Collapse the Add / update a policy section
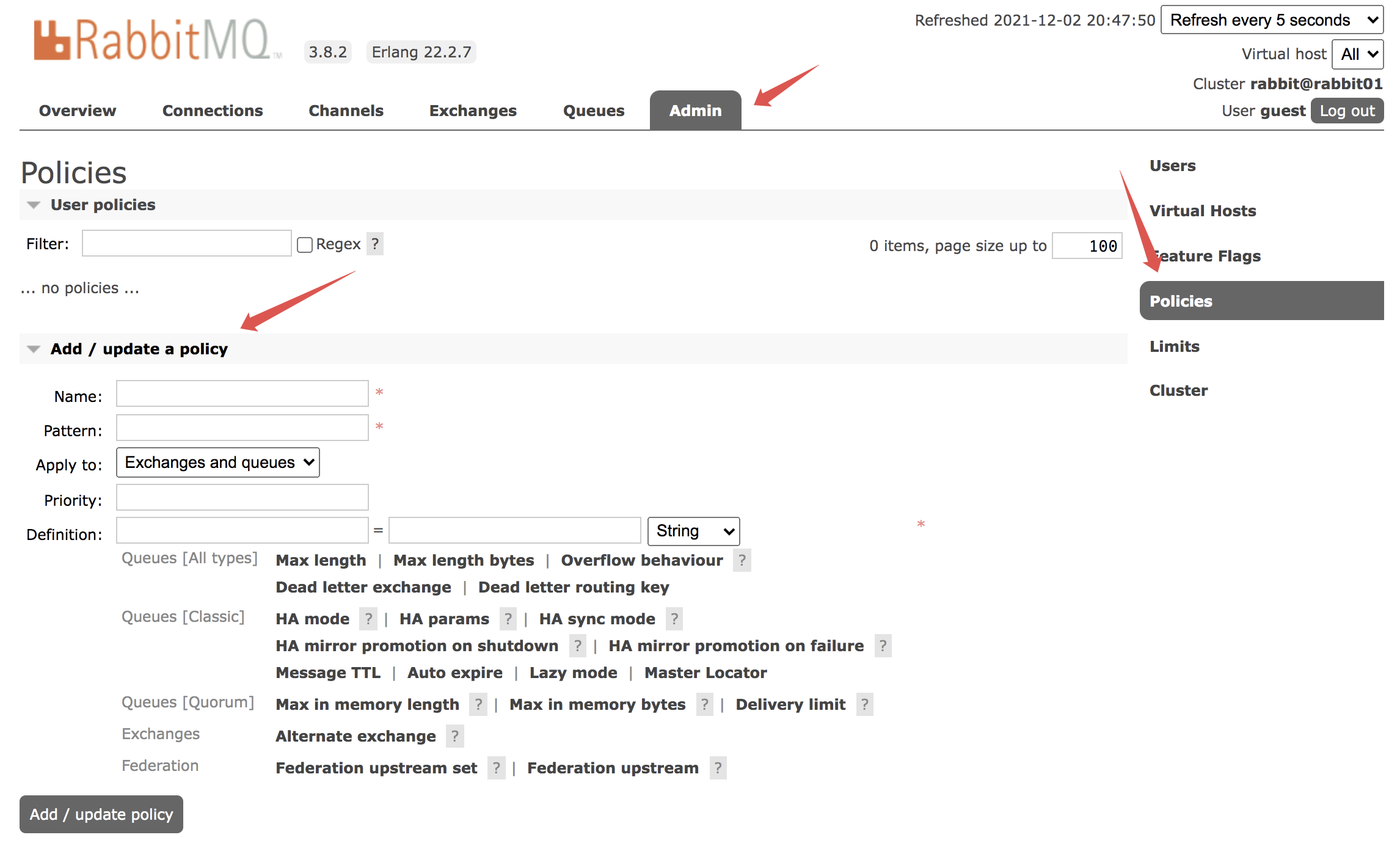This screenshot has height=843, width=1400. point(139,349)
